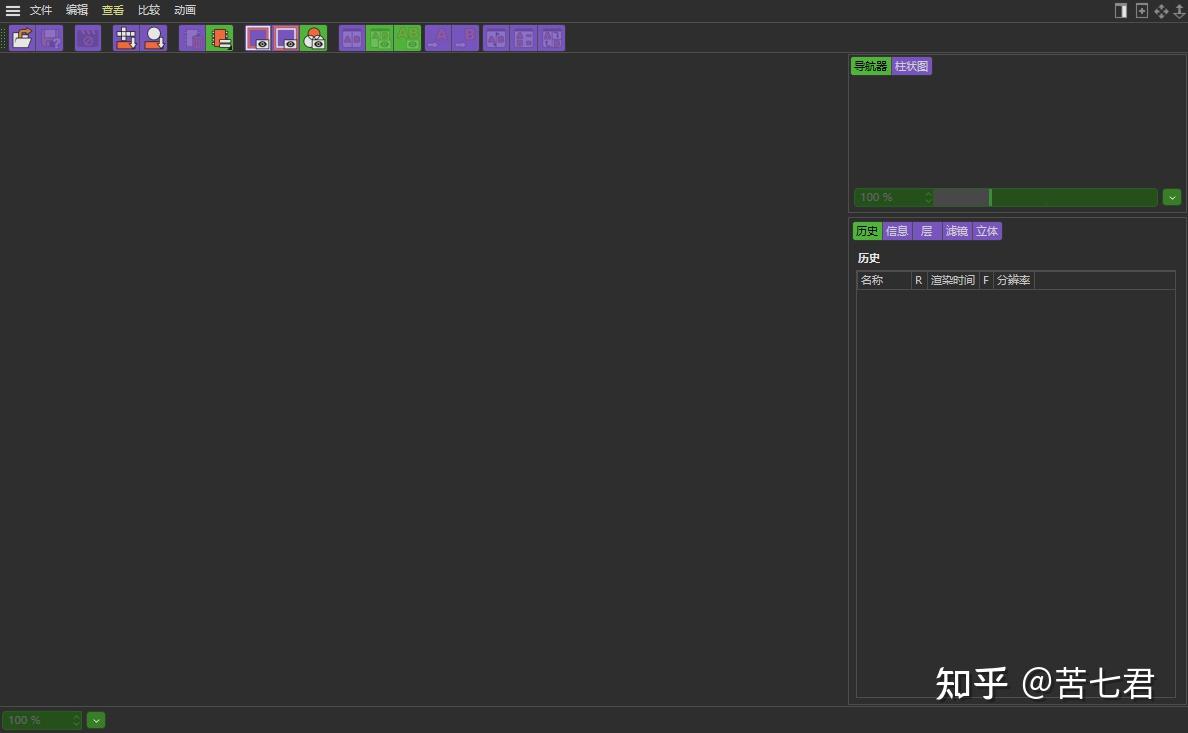Switch to the 滤镜 tab
Screen dimensions: 1188x733
click(x=956, y=231)
